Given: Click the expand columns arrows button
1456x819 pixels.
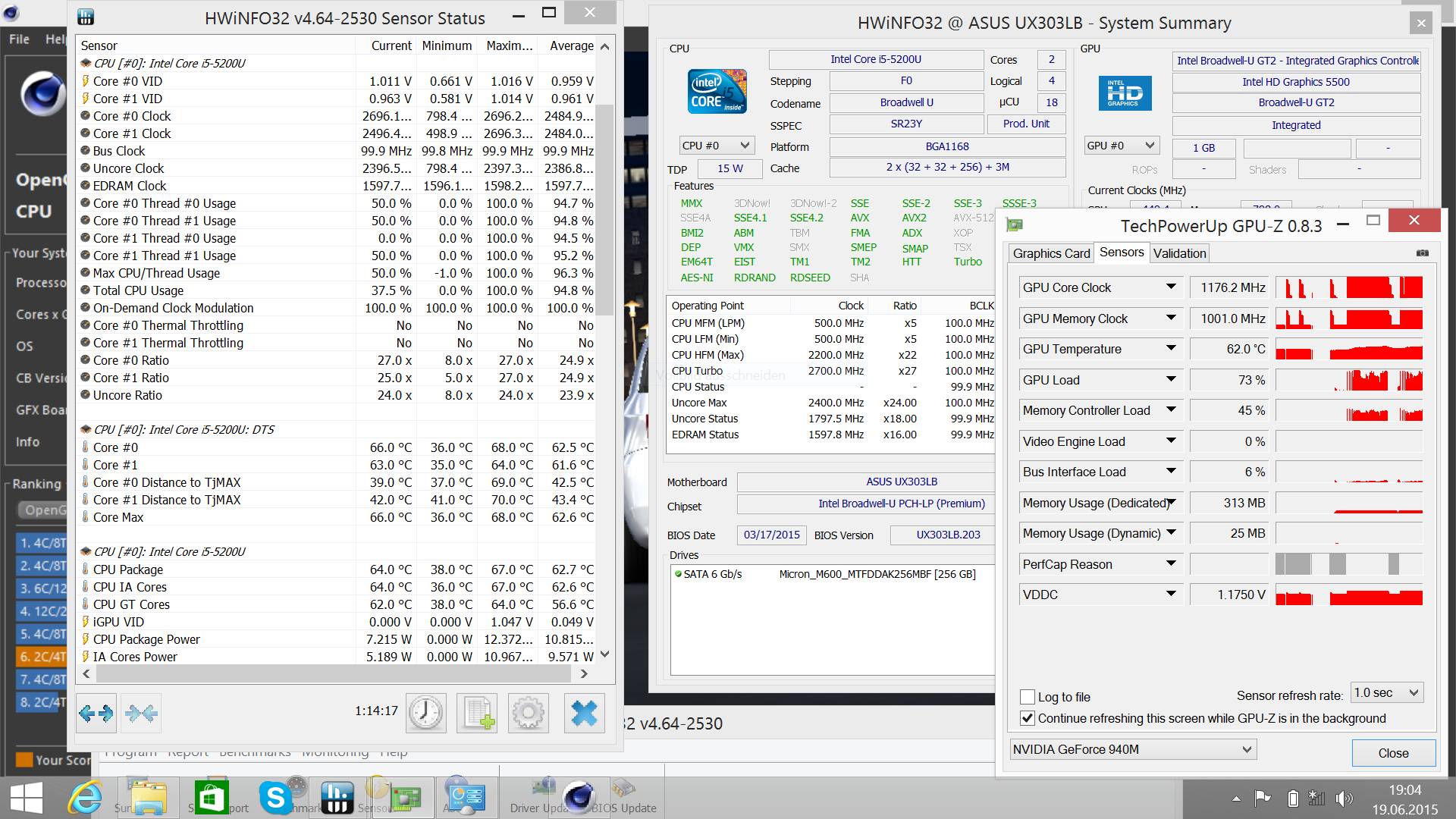Looking at the screenshot, I should [96, 713].
